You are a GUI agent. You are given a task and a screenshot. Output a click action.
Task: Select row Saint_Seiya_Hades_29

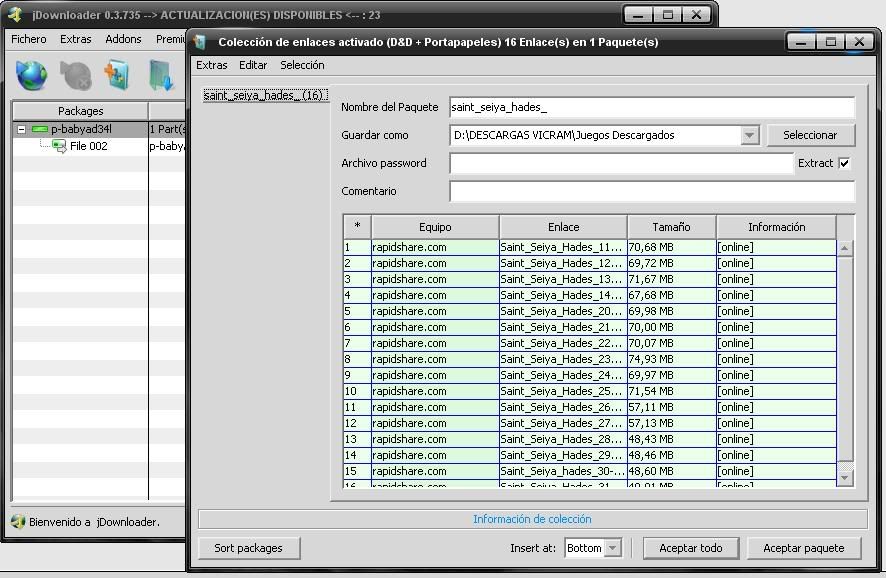coord(589,455)
